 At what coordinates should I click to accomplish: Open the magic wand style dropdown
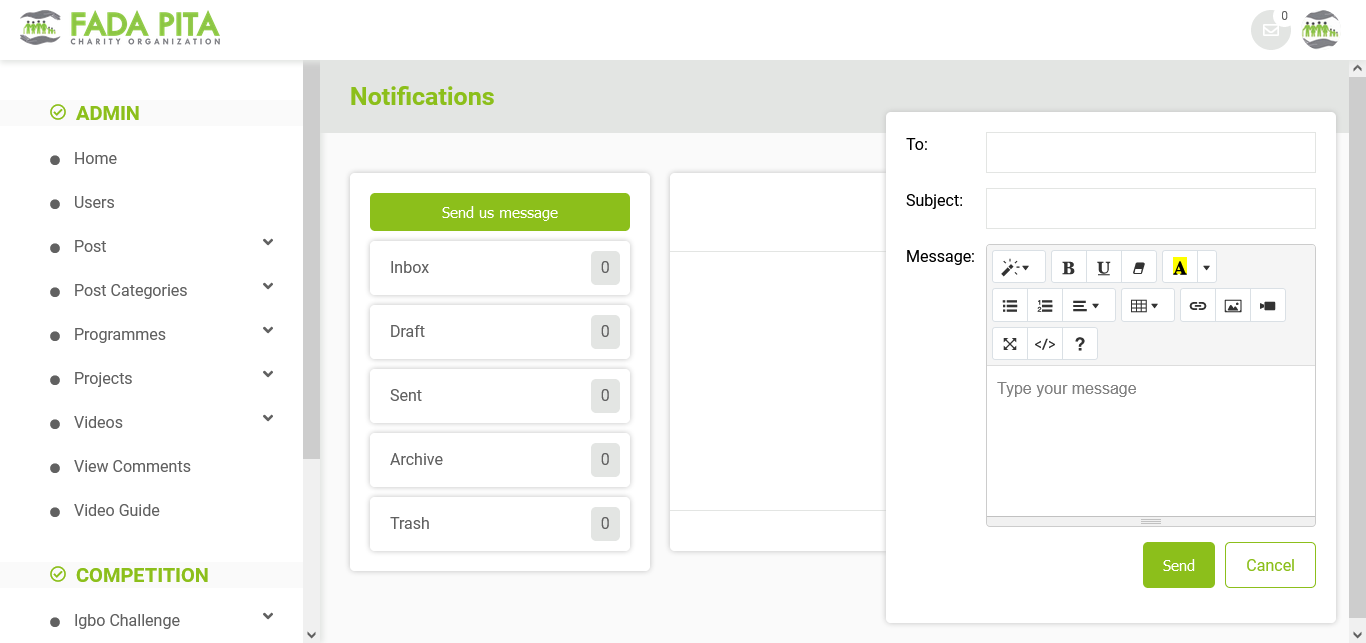pos(1017,267)
